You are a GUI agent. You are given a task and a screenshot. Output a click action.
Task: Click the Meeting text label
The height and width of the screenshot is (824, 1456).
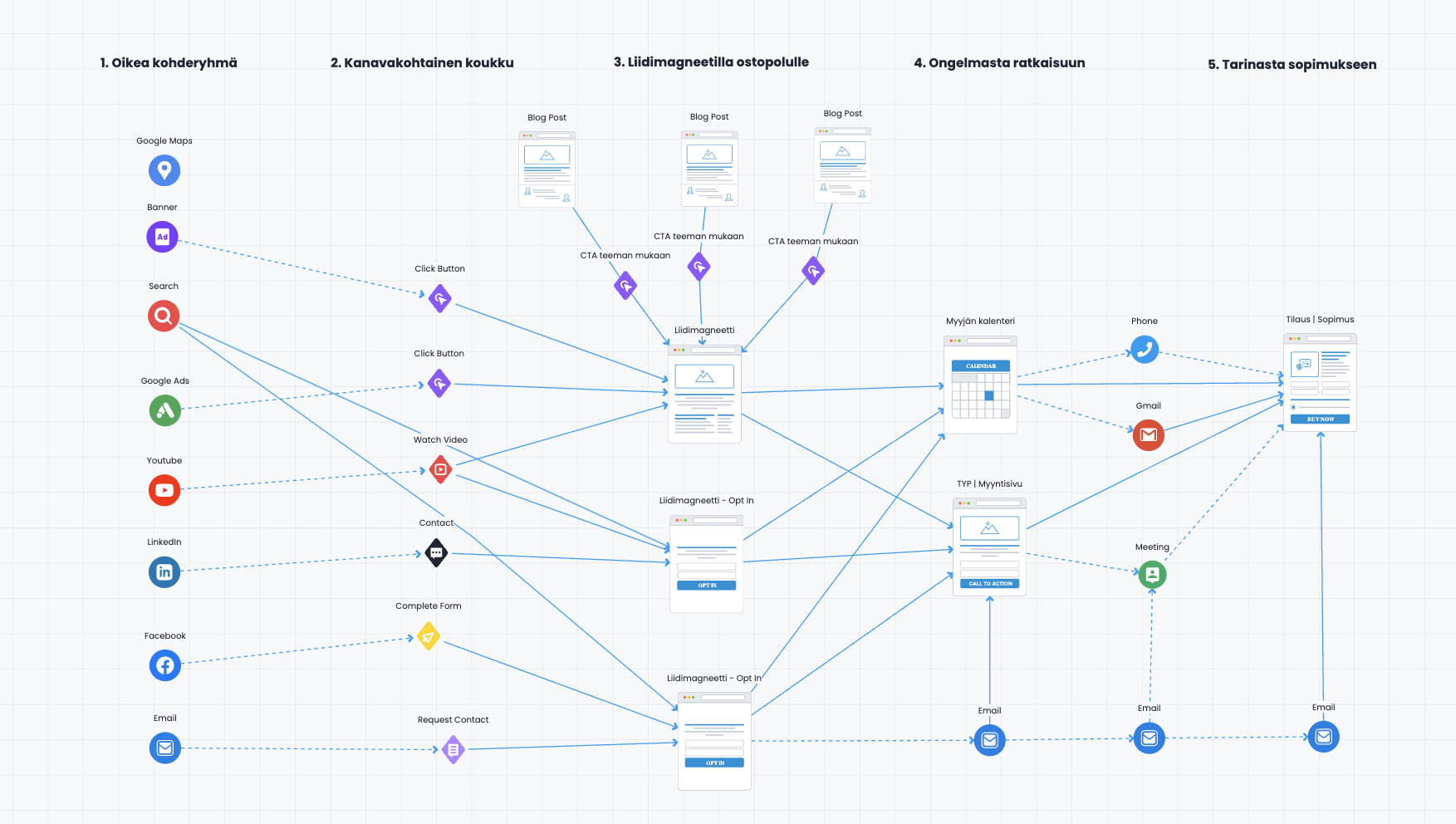[x=1152, y=547]
